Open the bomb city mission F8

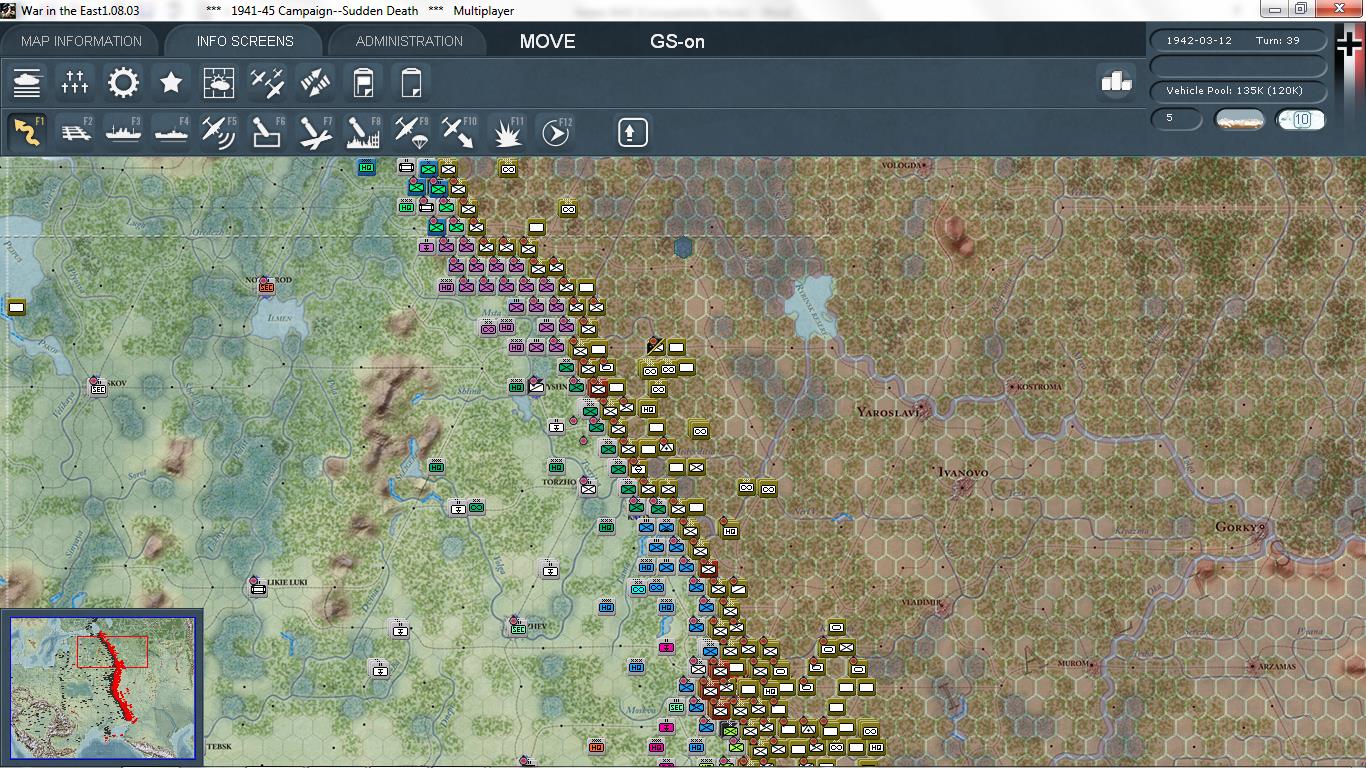(x=363, y=131)
